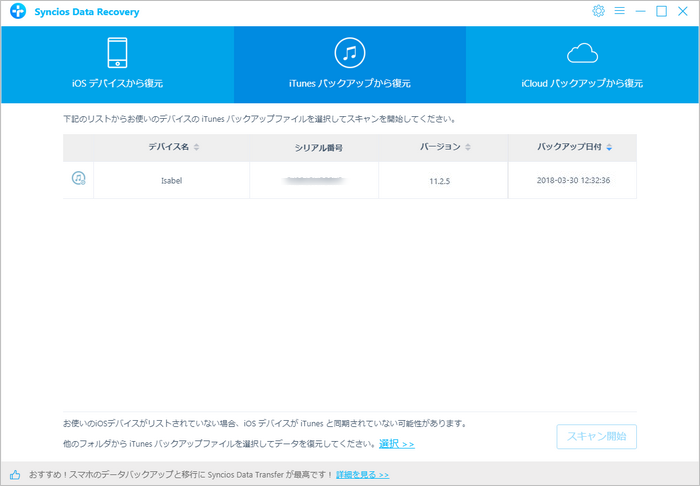Click the phone icon for iOS device recovery
700x486 pixels.
point(117,53)
